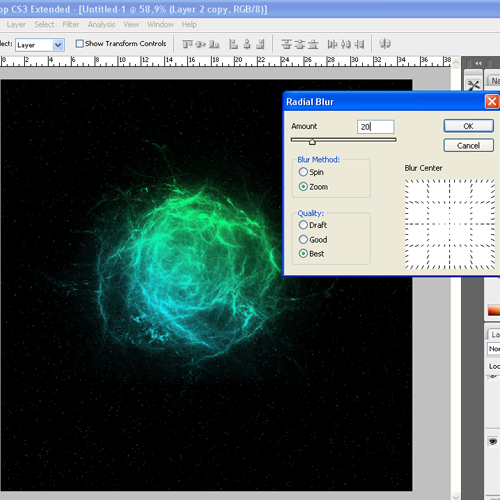Open the View menu
500x500 pixels.
point(131,25)
